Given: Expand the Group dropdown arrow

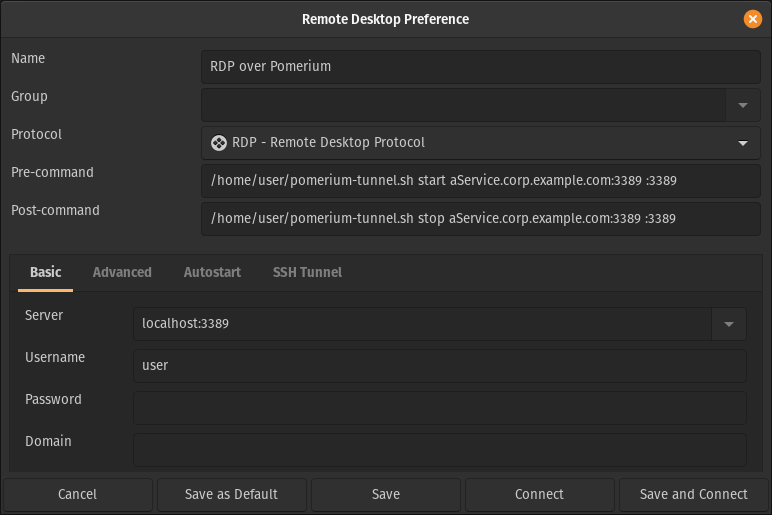Looking at the screenshot, I should pos(743,105).
